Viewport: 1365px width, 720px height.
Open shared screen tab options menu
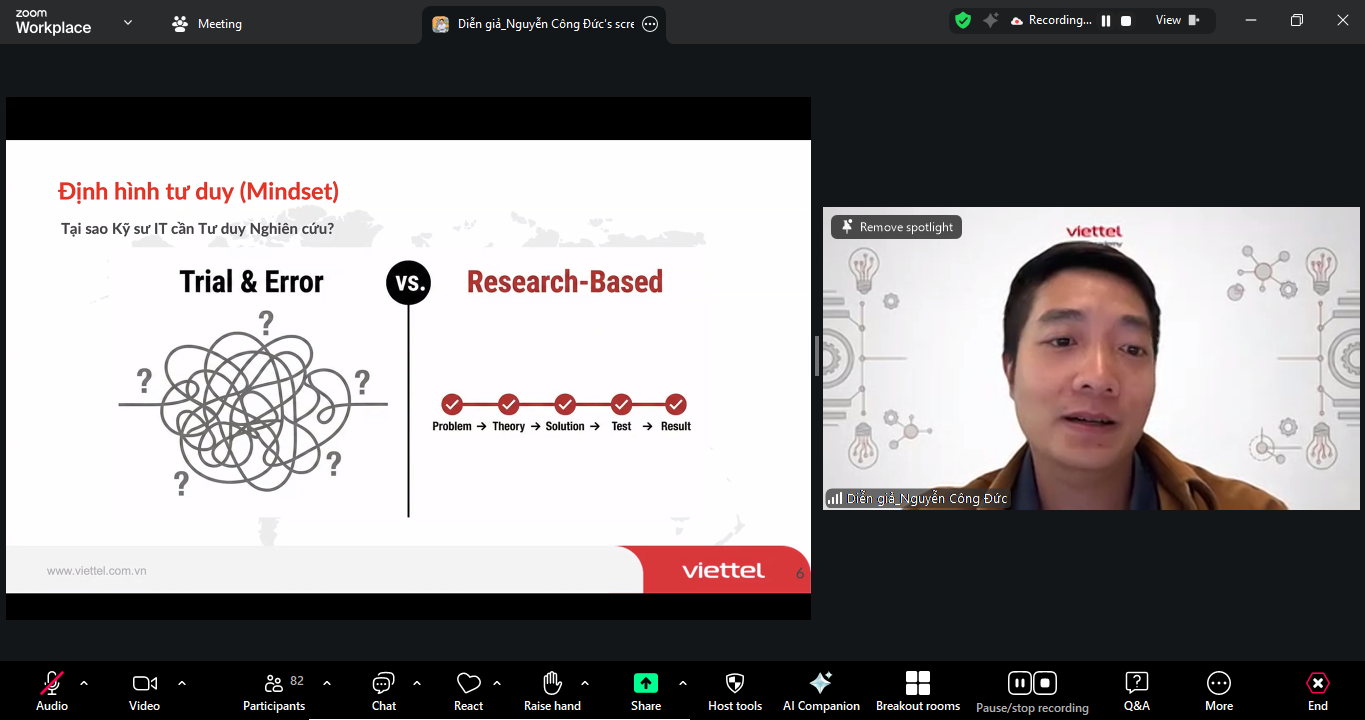(x=650, y=24)
